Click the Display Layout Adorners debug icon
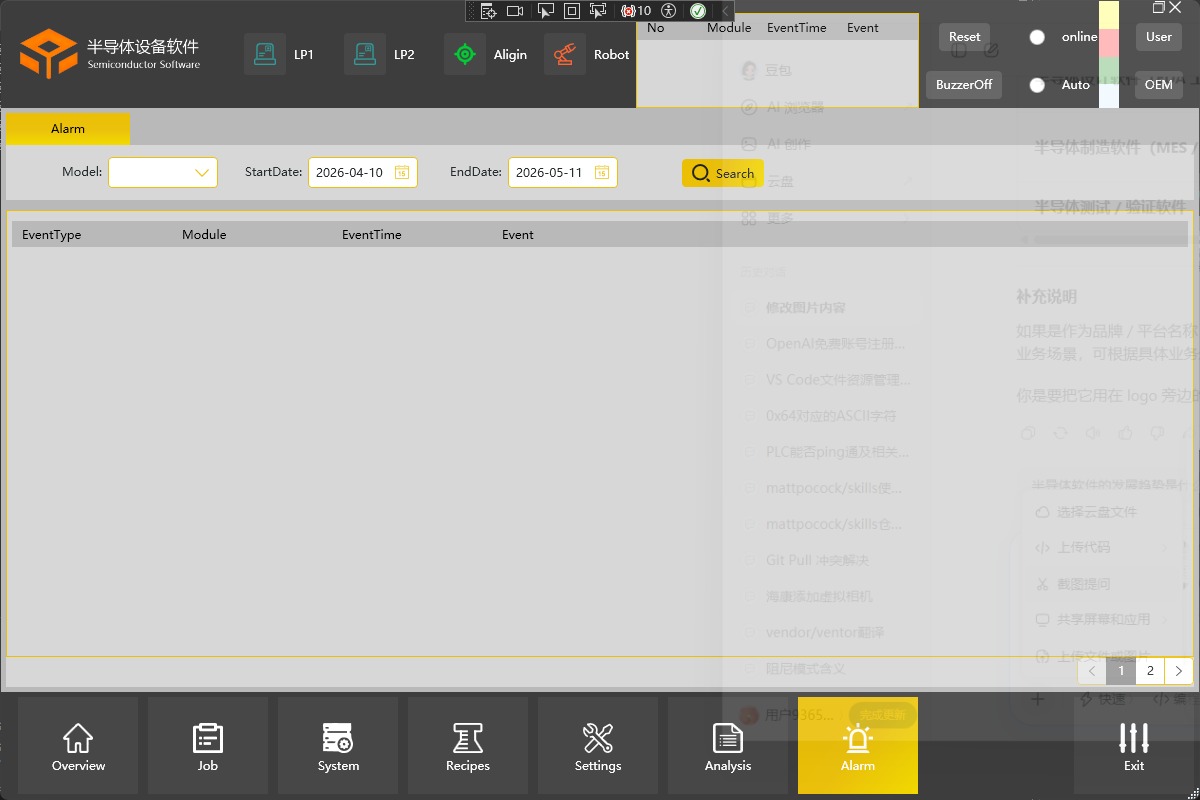The width and height of the screenshot is (1200, 800). click(x=572, y=11)
